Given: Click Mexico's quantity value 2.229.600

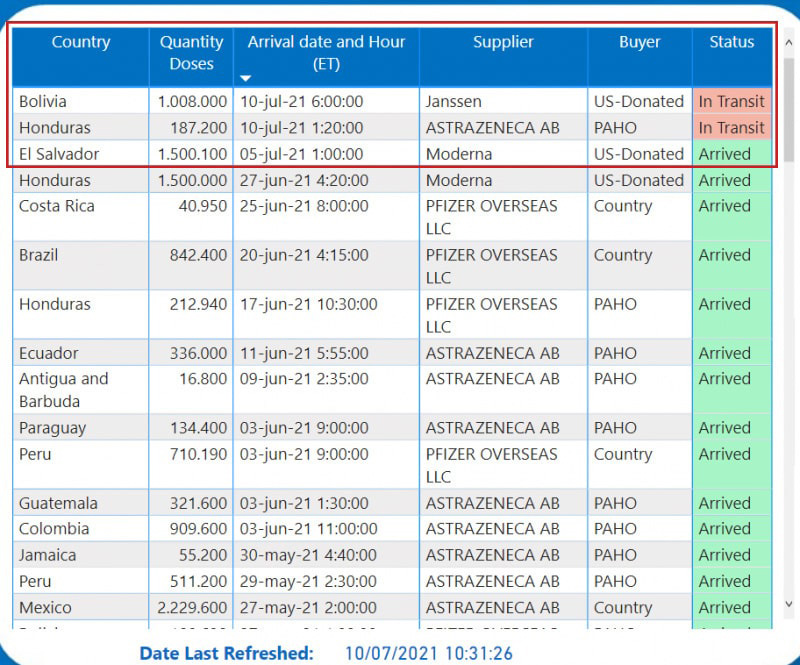Looking at the screenshot, I should coord(191,607).
